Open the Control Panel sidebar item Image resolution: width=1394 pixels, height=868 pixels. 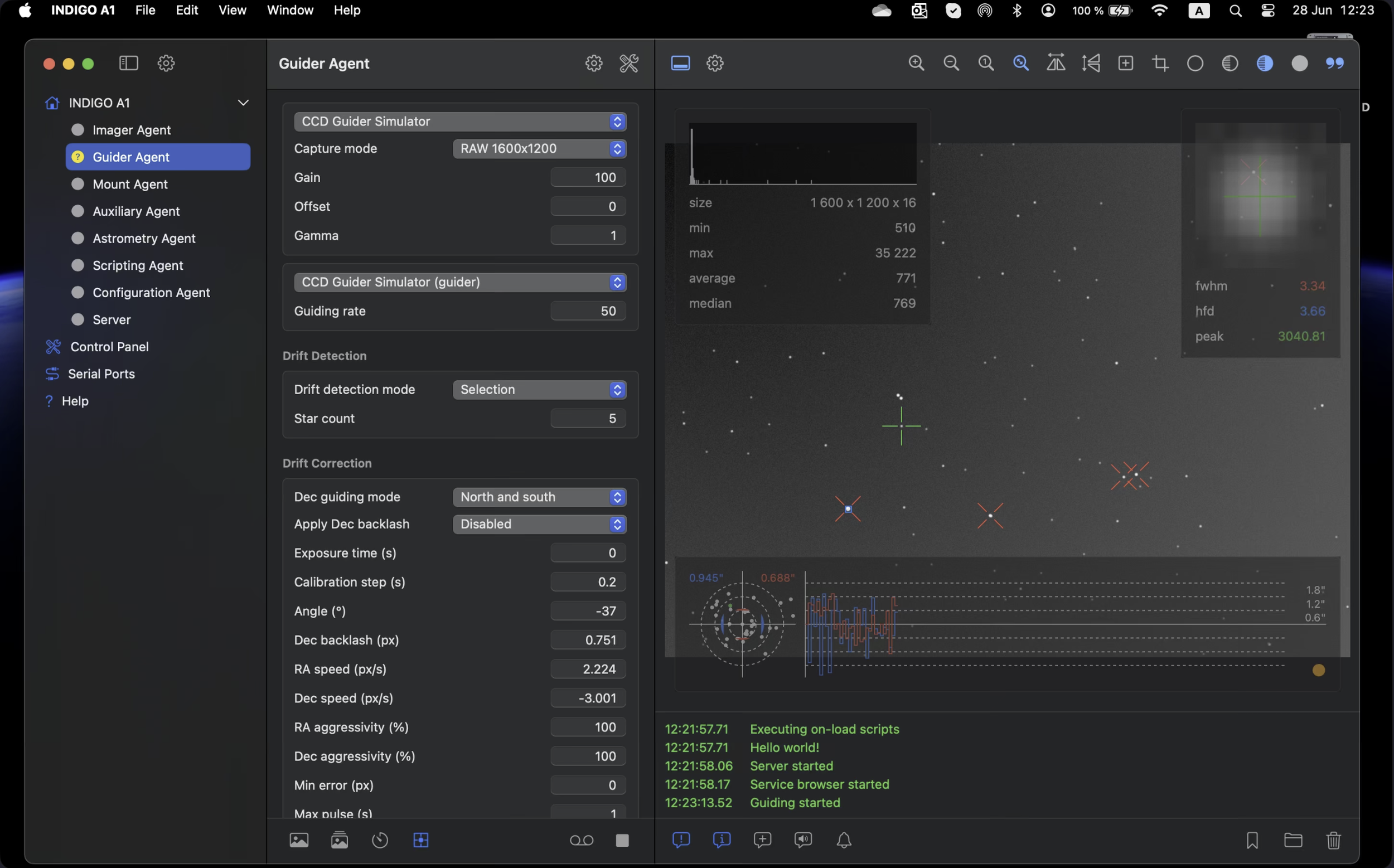pyautogui.click(x=109, y=347)
